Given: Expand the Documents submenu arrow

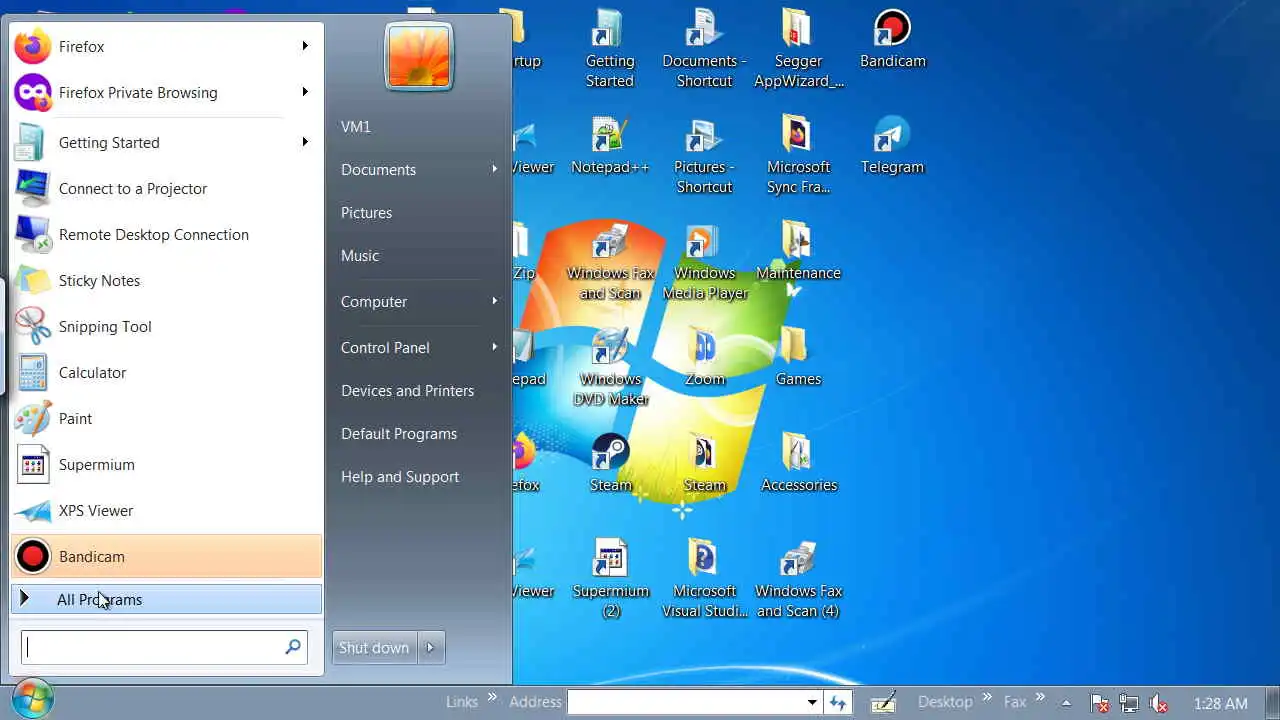Looking at the screenshot, I should [x=494, y=169].
